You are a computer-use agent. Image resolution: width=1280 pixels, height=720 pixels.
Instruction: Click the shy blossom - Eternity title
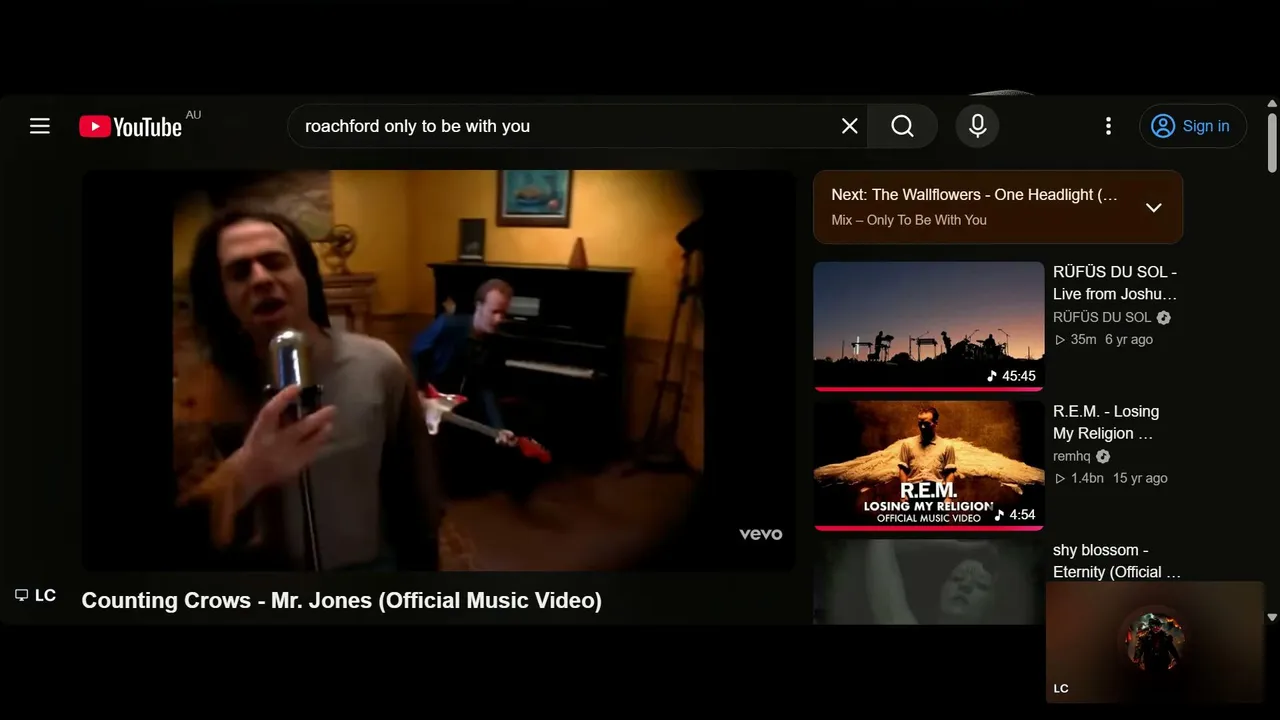pyautogui.click(x=1117, y=561)
